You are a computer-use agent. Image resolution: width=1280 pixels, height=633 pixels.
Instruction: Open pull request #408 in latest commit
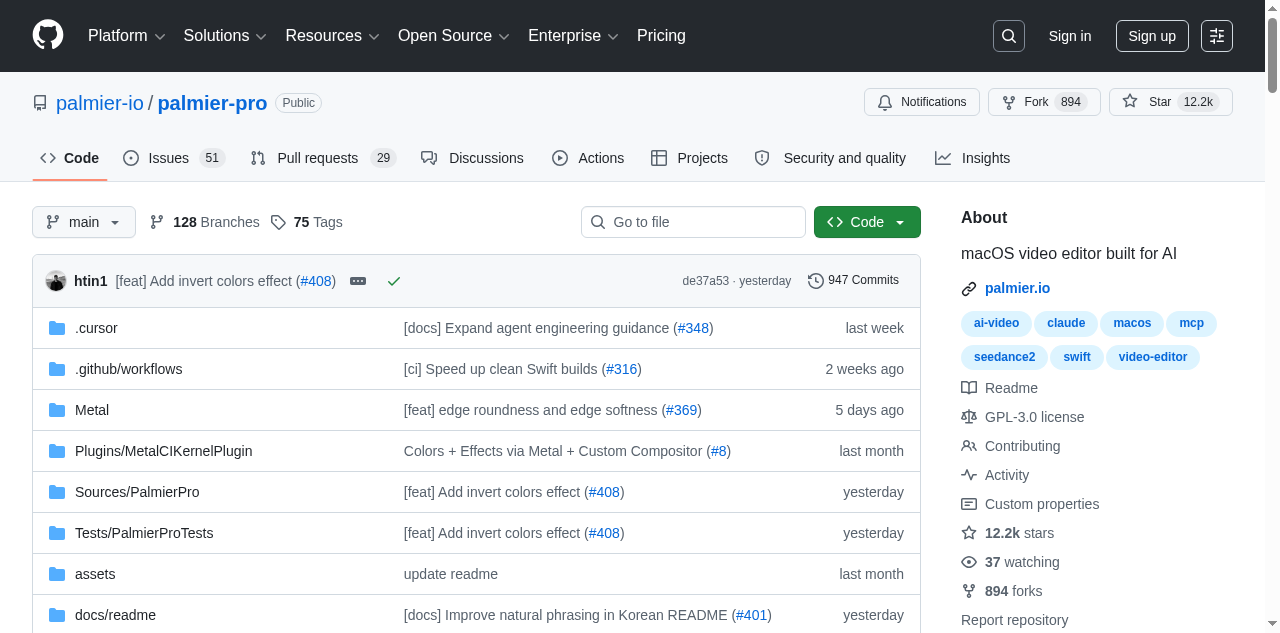click(x=316, y=281)
